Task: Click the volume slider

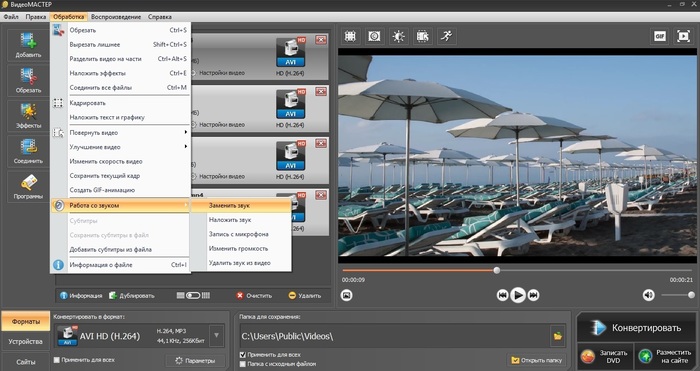Action: 678,295
